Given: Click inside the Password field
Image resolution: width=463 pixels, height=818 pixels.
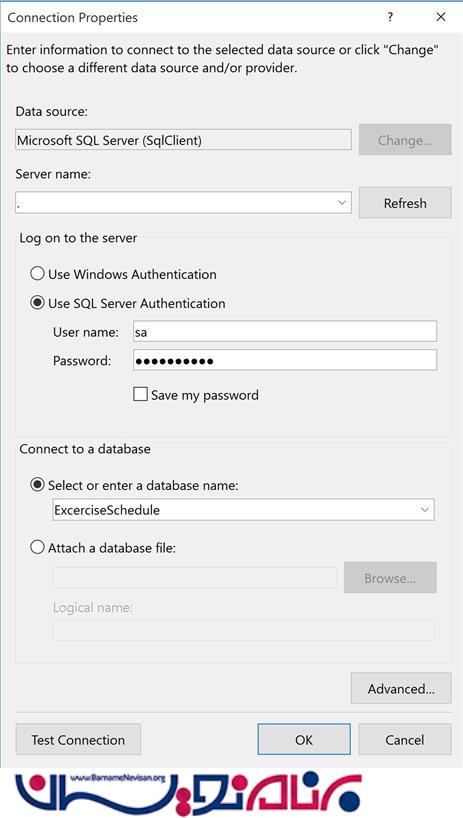Looking at the screenshot, I should coord(285,360).
